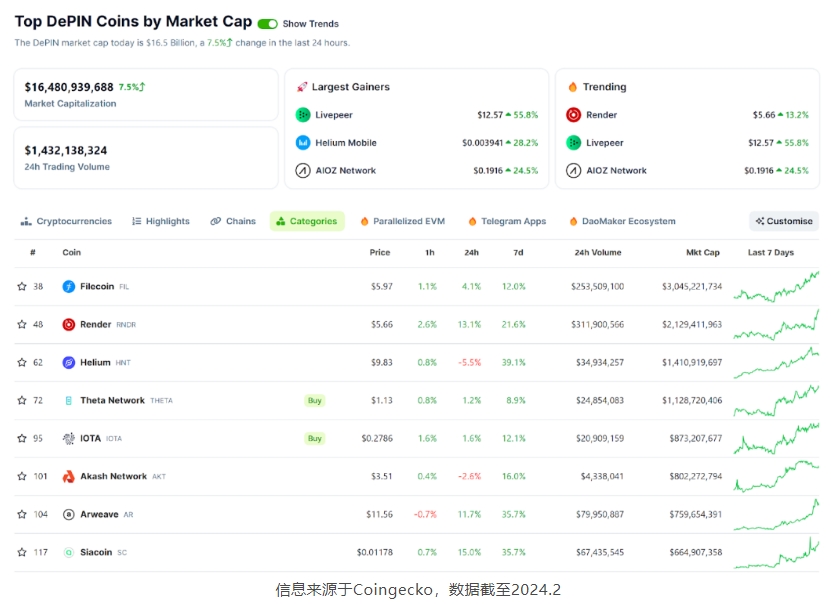
Task: Open the Chains tab
Action: [x=233, y=221]
